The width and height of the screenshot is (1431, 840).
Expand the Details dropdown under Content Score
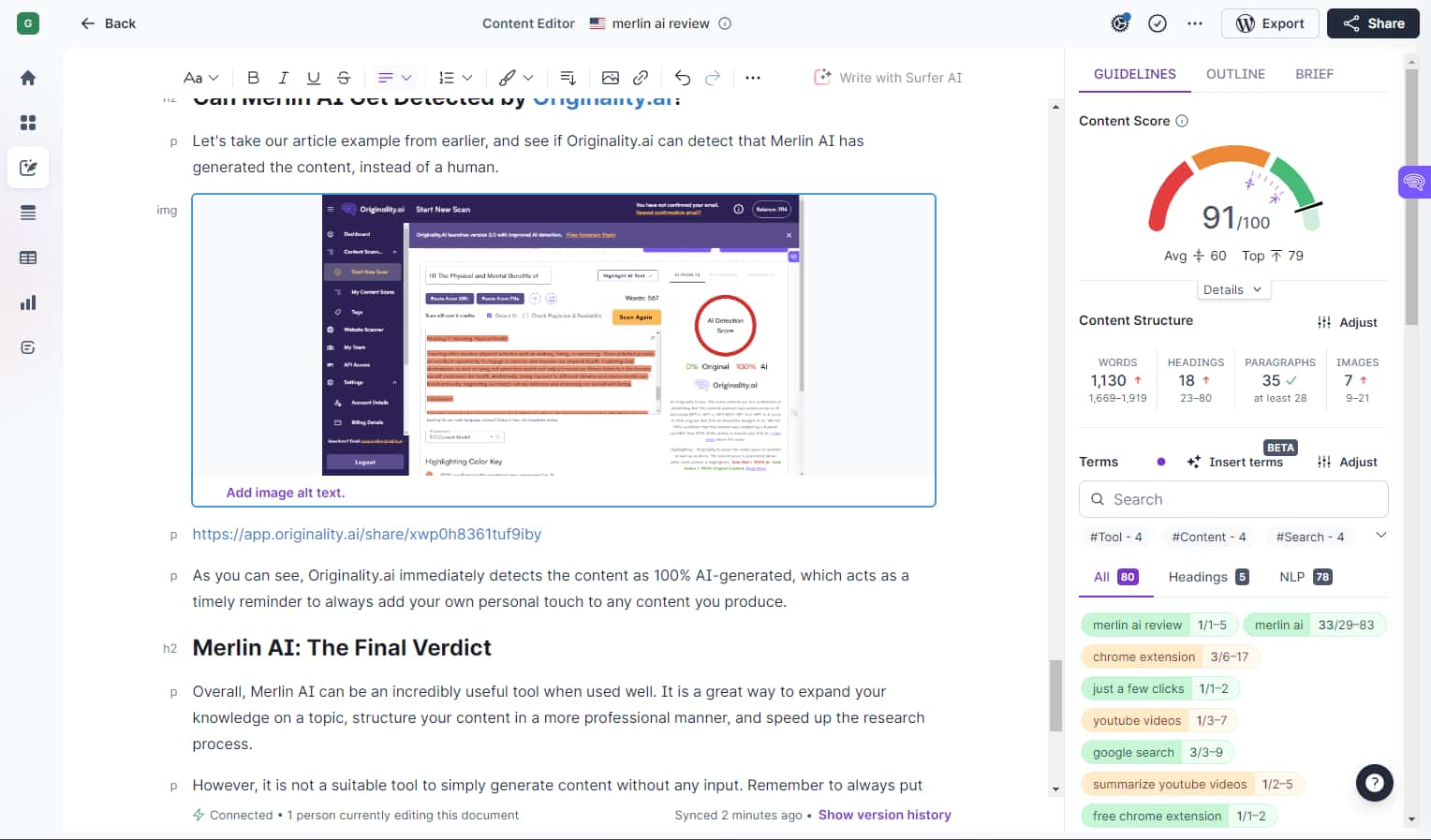1232,289
